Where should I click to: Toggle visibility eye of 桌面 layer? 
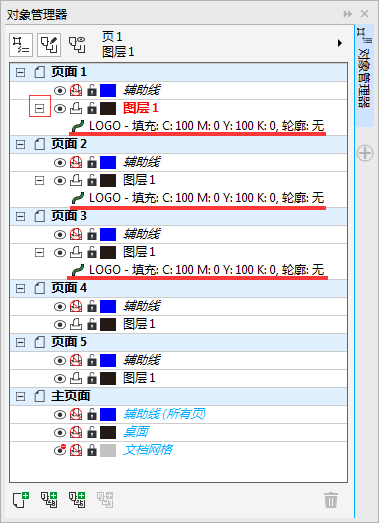click(x=60, y=433)
